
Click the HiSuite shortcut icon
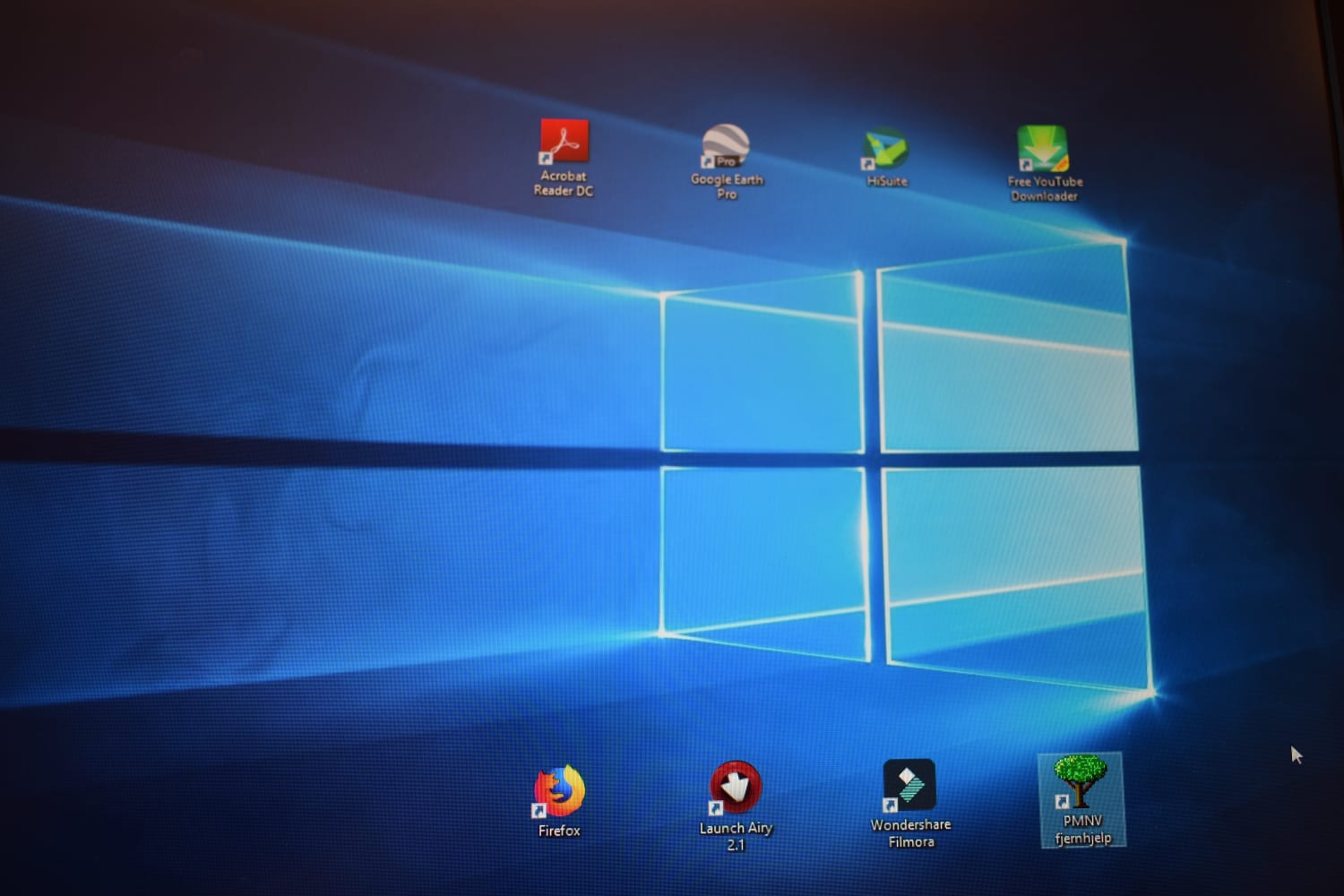point(885,149)
